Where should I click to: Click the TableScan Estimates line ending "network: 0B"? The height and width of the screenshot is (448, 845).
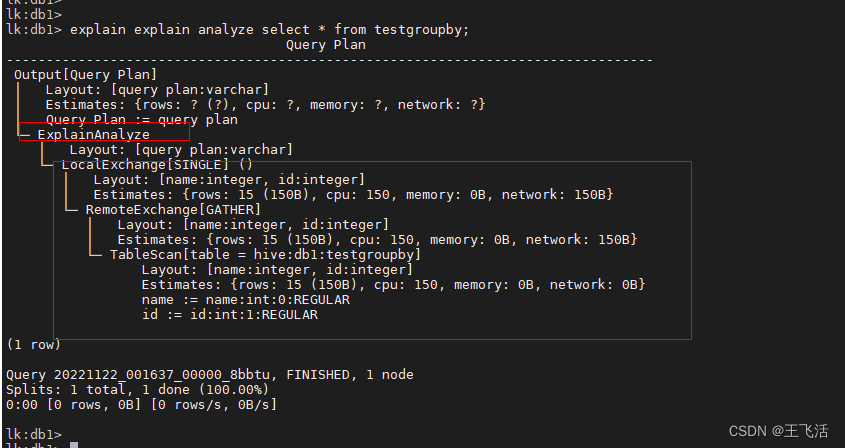pos(393,284)
